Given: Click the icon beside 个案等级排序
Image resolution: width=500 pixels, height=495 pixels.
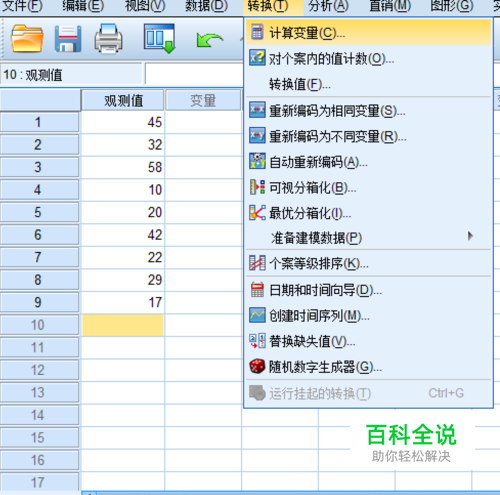Looking at the screenshot, I should [x=257, y=263].
